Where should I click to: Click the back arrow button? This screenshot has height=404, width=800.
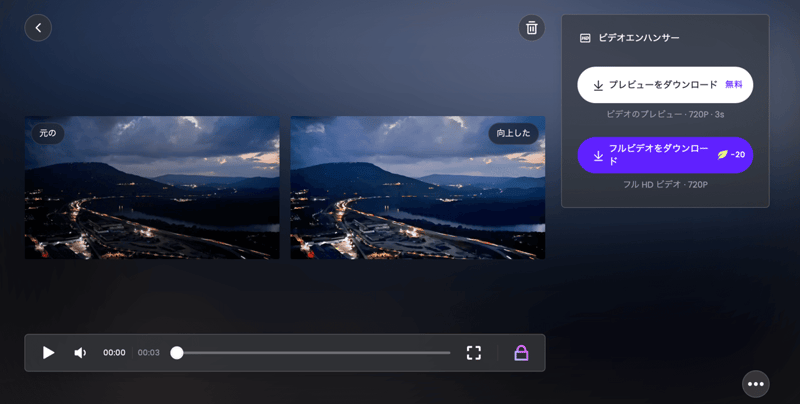38,28
